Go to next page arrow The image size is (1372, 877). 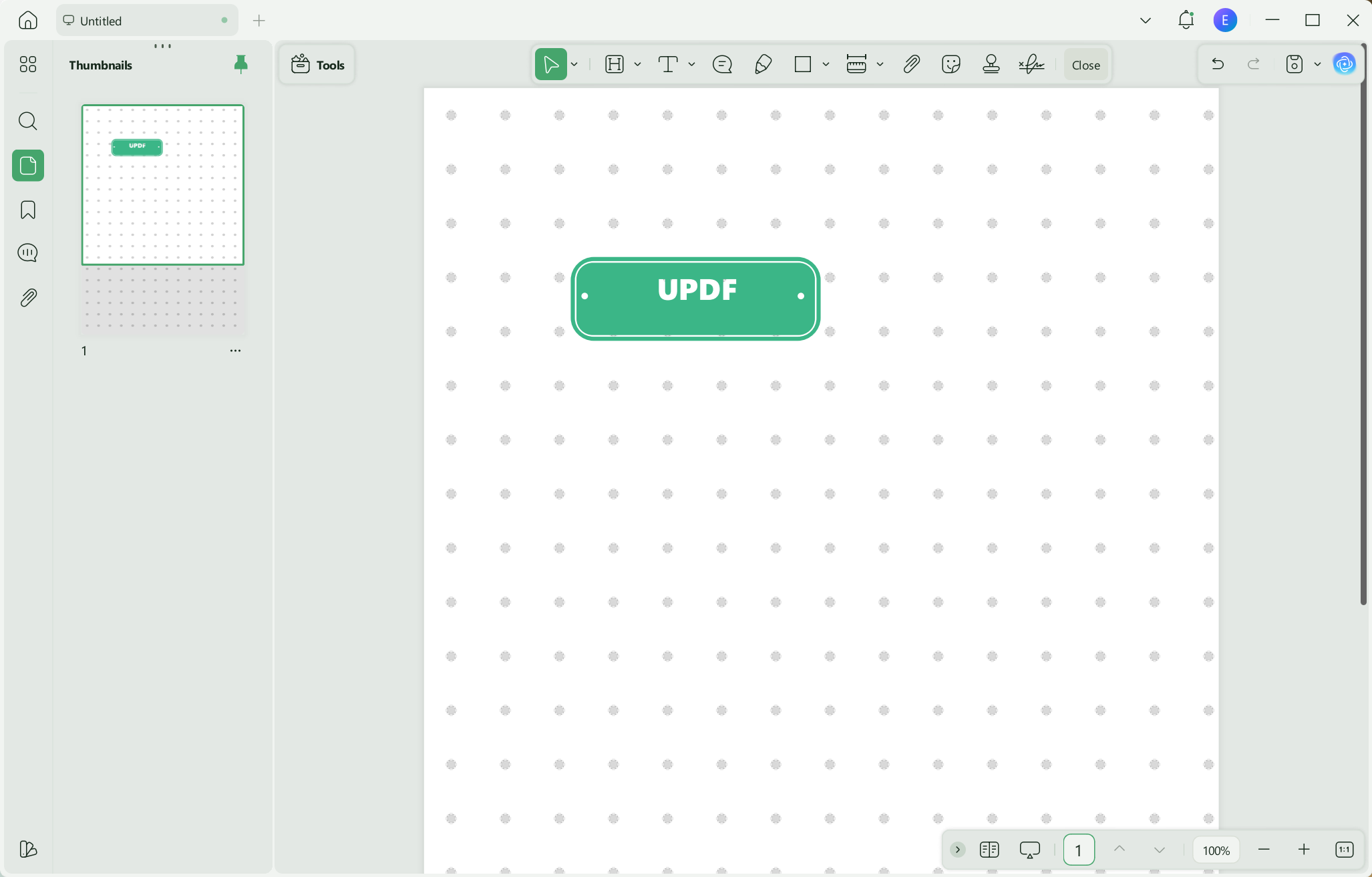(x=1160, y=850)
